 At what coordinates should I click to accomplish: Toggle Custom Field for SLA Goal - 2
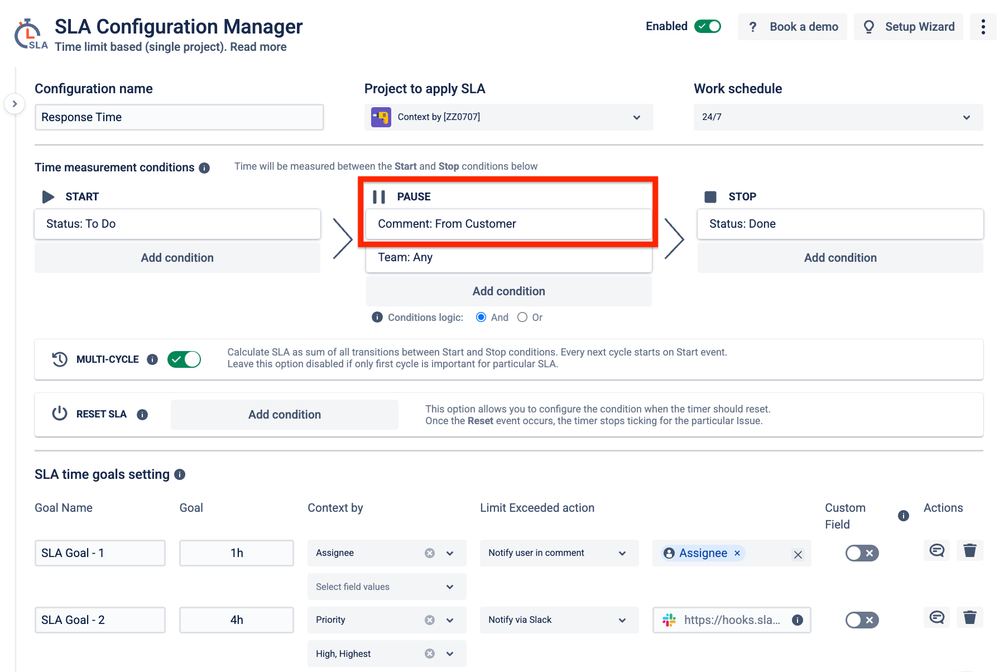[862, 620]
